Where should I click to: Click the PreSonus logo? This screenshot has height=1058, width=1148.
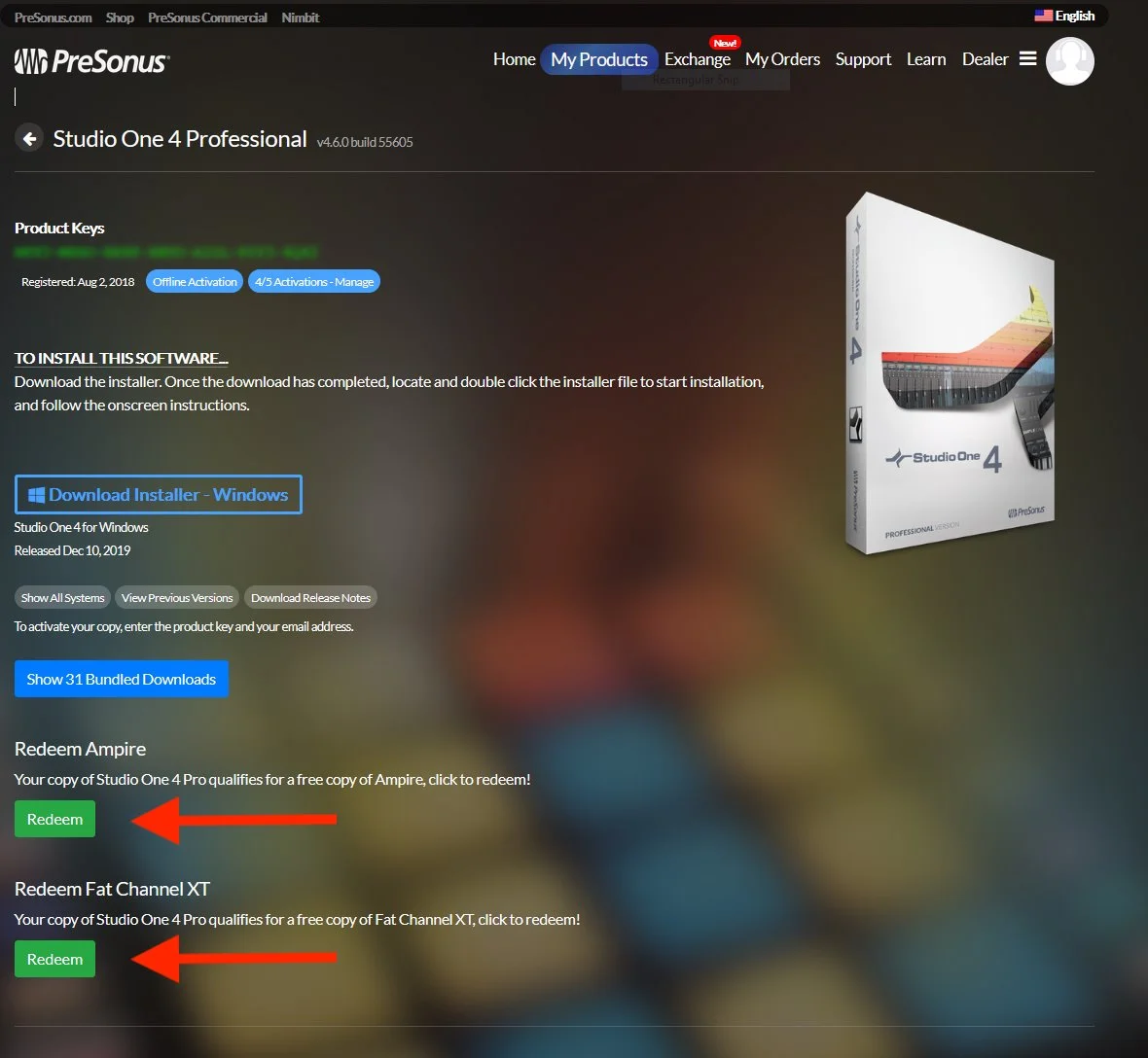click(92, 61)
